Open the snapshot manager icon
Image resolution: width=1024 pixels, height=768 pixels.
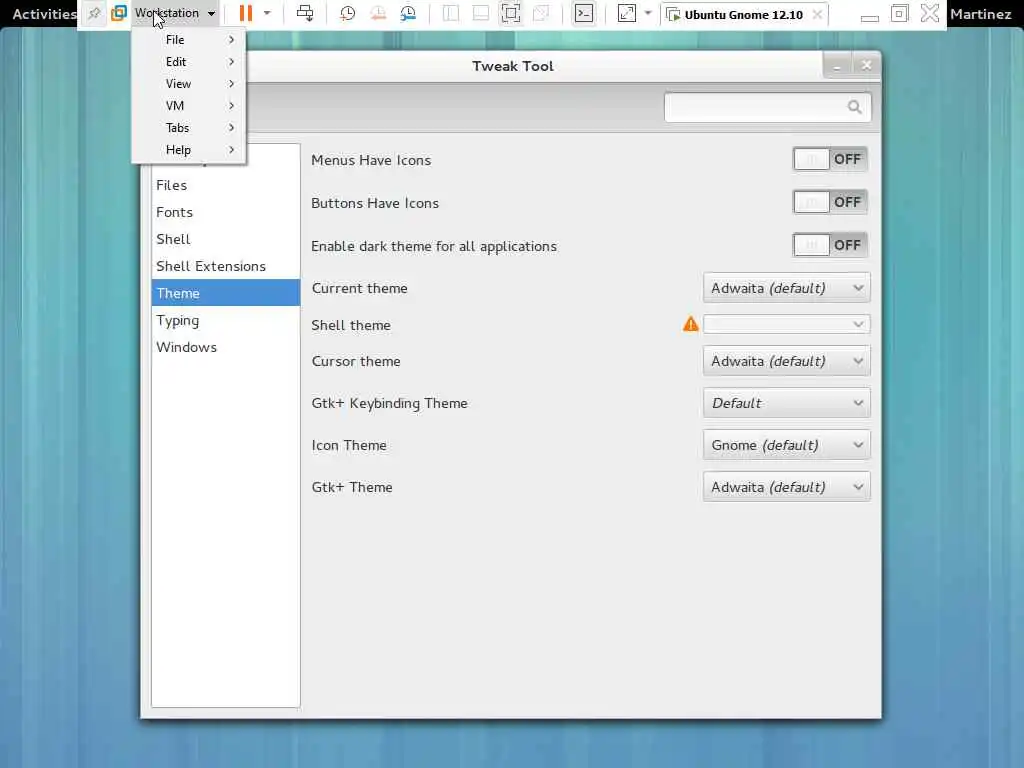[x=408, y=13]
